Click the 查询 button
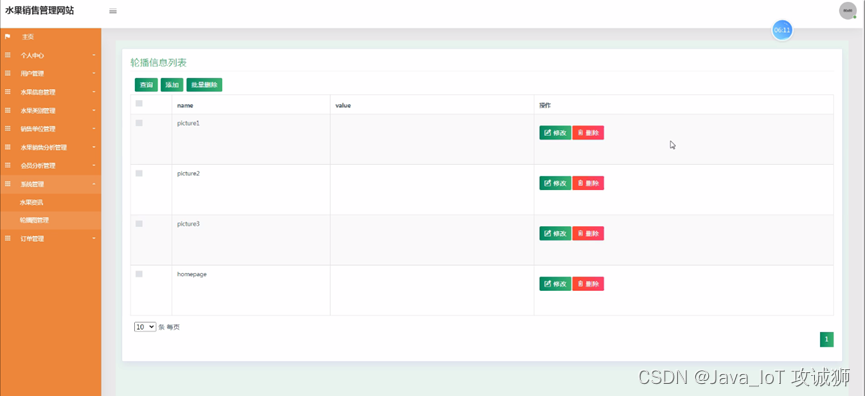This screenshot has width=865, height=396. click(146, 85)
